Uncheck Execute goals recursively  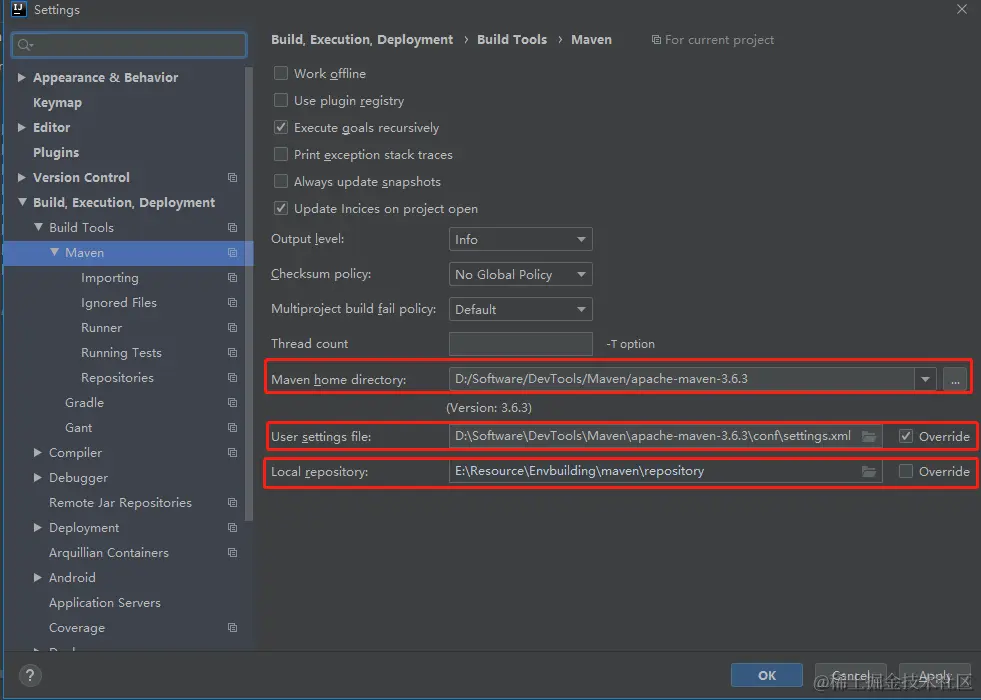tap(281, 128)
